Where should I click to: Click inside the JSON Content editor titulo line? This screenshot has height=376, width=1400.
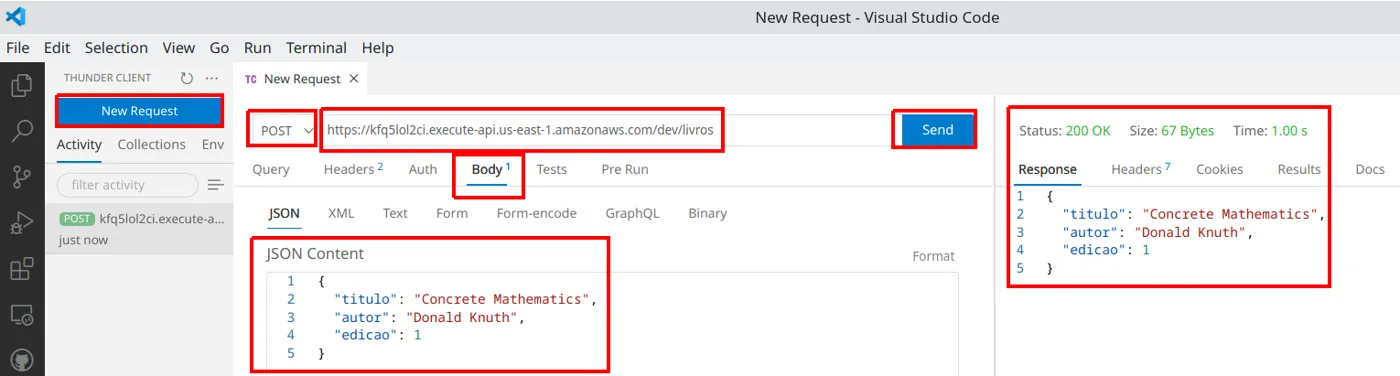[x=465, y=299]
